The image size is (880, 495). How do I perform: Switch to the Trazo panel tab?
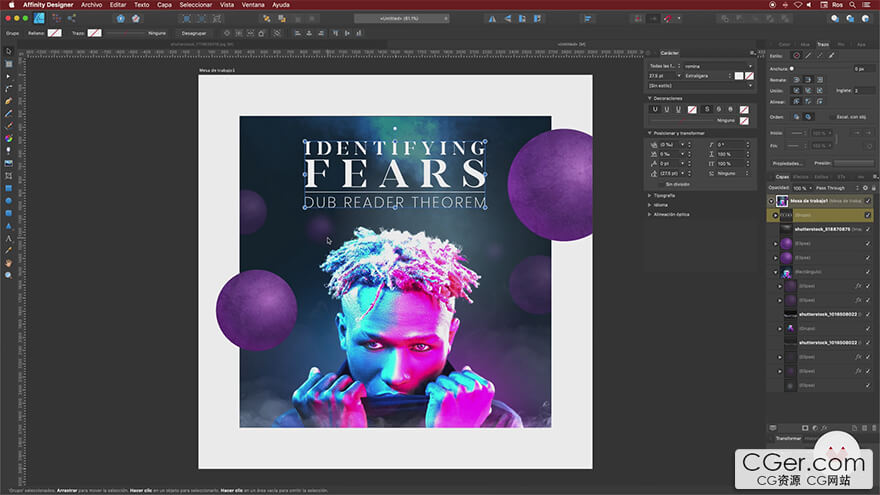[x=822, y=44]
